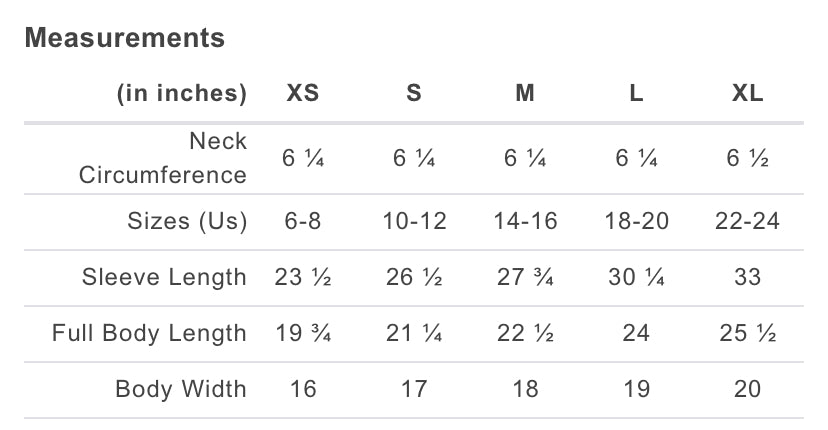Click the L full body length 24
Image resolution: width=828 pixels, height=430 pixels.
(636, 333)
